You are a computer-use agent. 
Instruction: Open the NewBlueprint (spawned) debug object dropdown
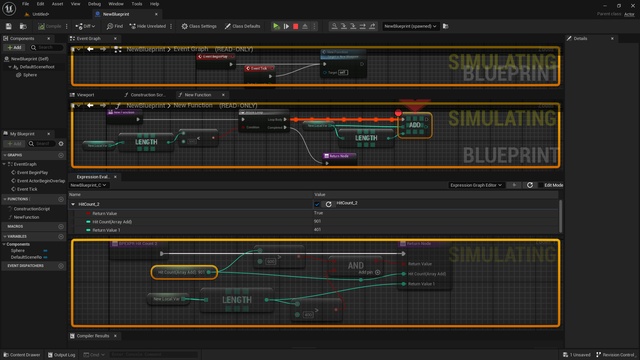[410, 26]
